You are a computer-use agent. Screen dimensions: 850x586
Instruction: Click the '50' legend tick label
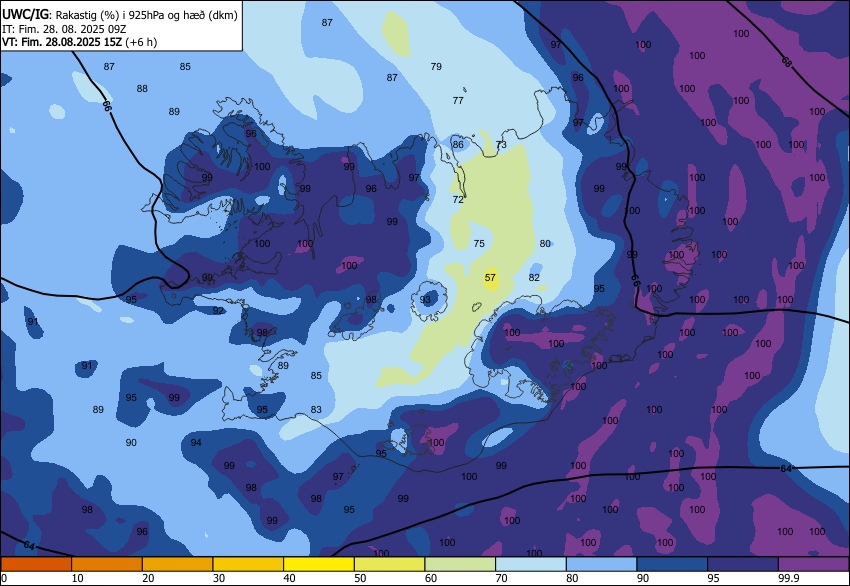(360, 578)
